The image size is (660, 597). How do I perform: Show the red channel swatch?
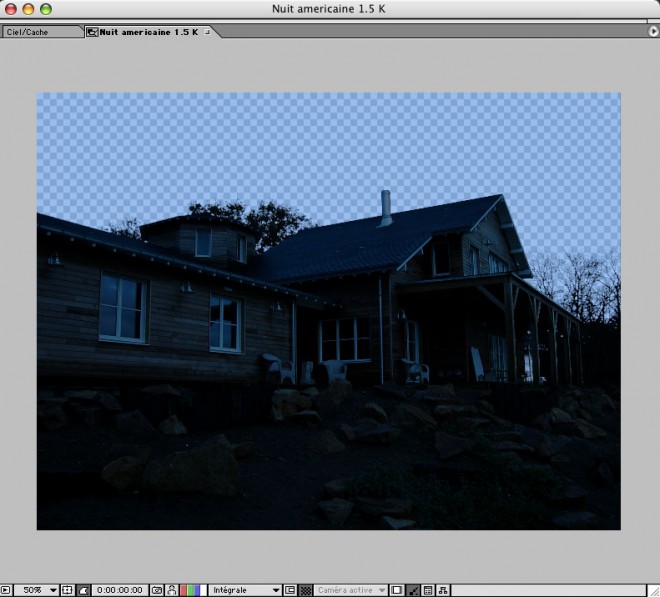(182, 590)
